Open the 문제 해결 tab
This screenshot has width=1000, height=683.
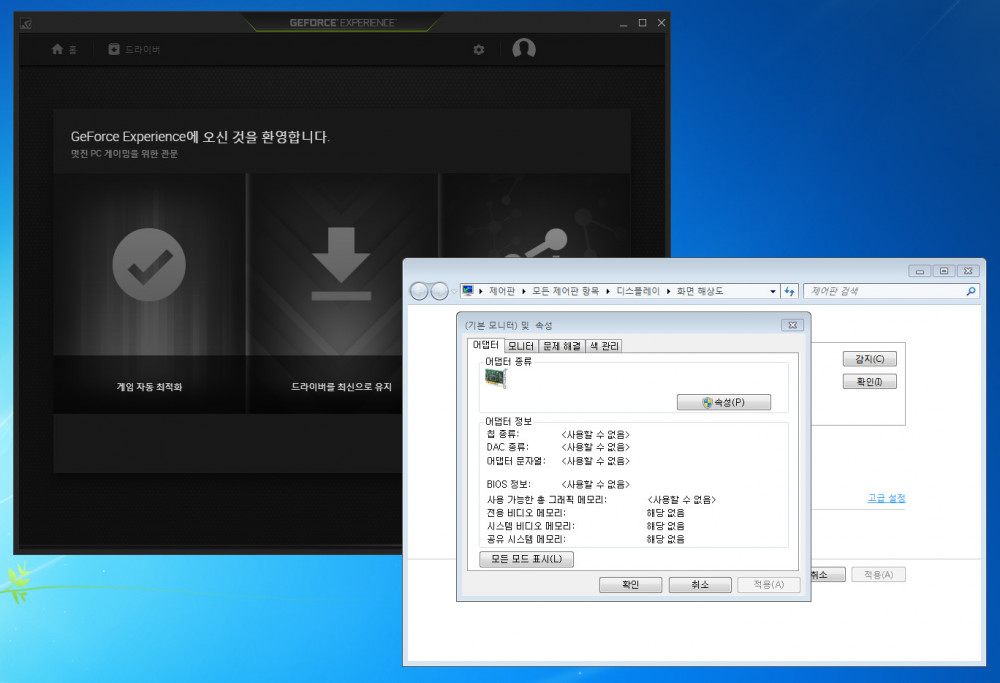(x=561, y=346)
